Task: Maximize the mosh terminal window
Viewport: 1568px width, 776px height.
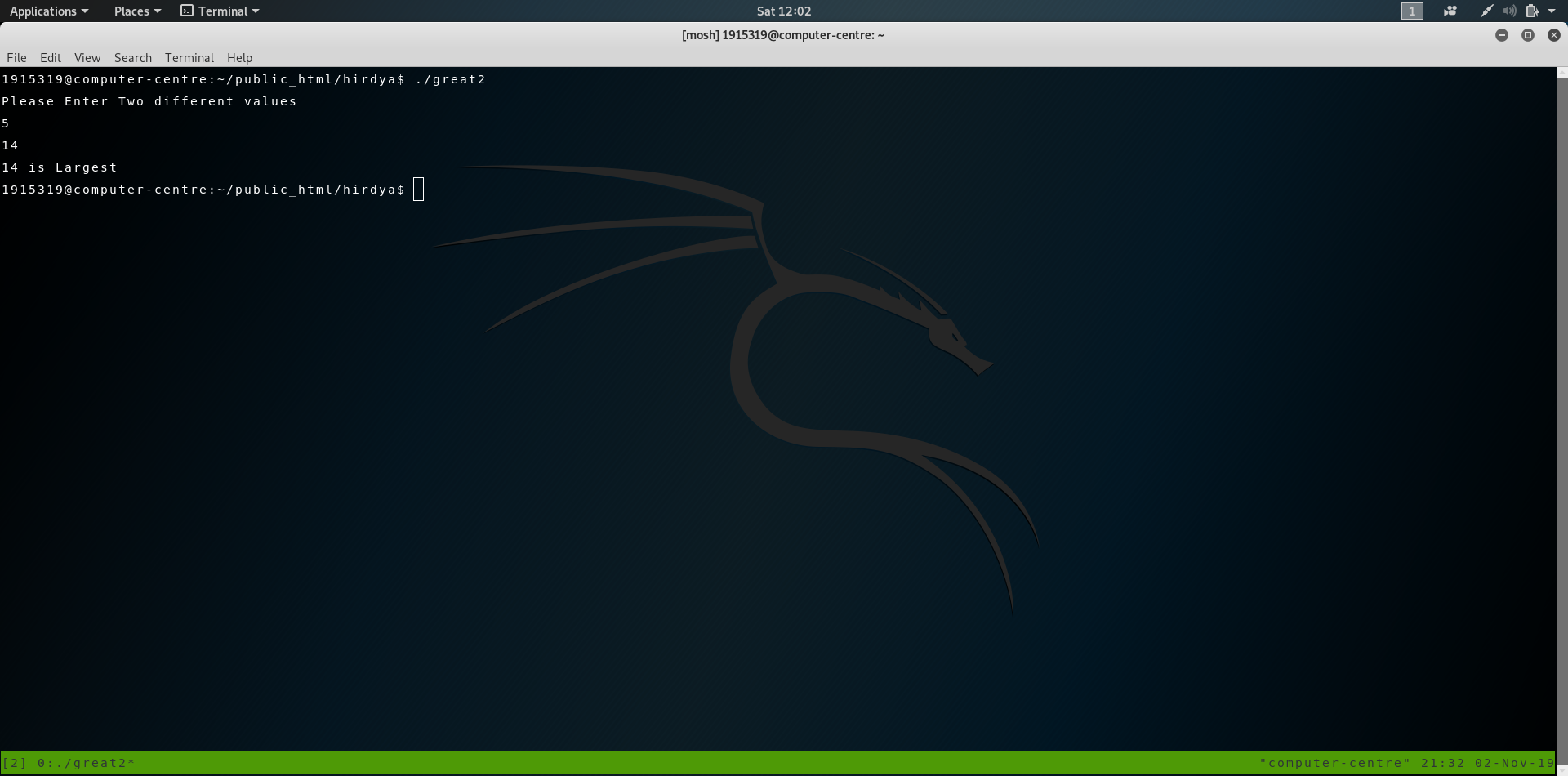Action: tap(1528, 35)
